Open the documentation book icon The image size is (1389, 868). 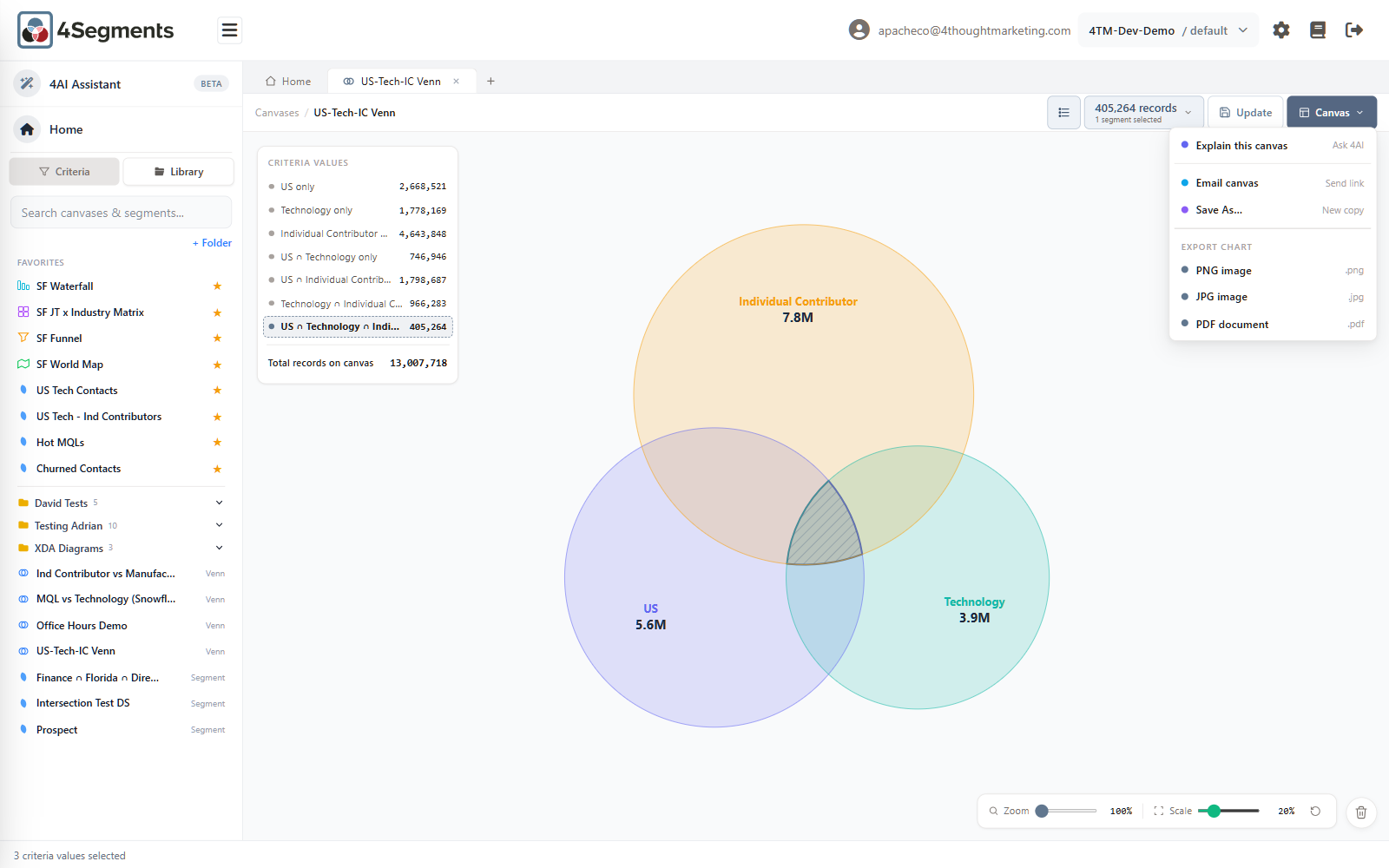1317,30
